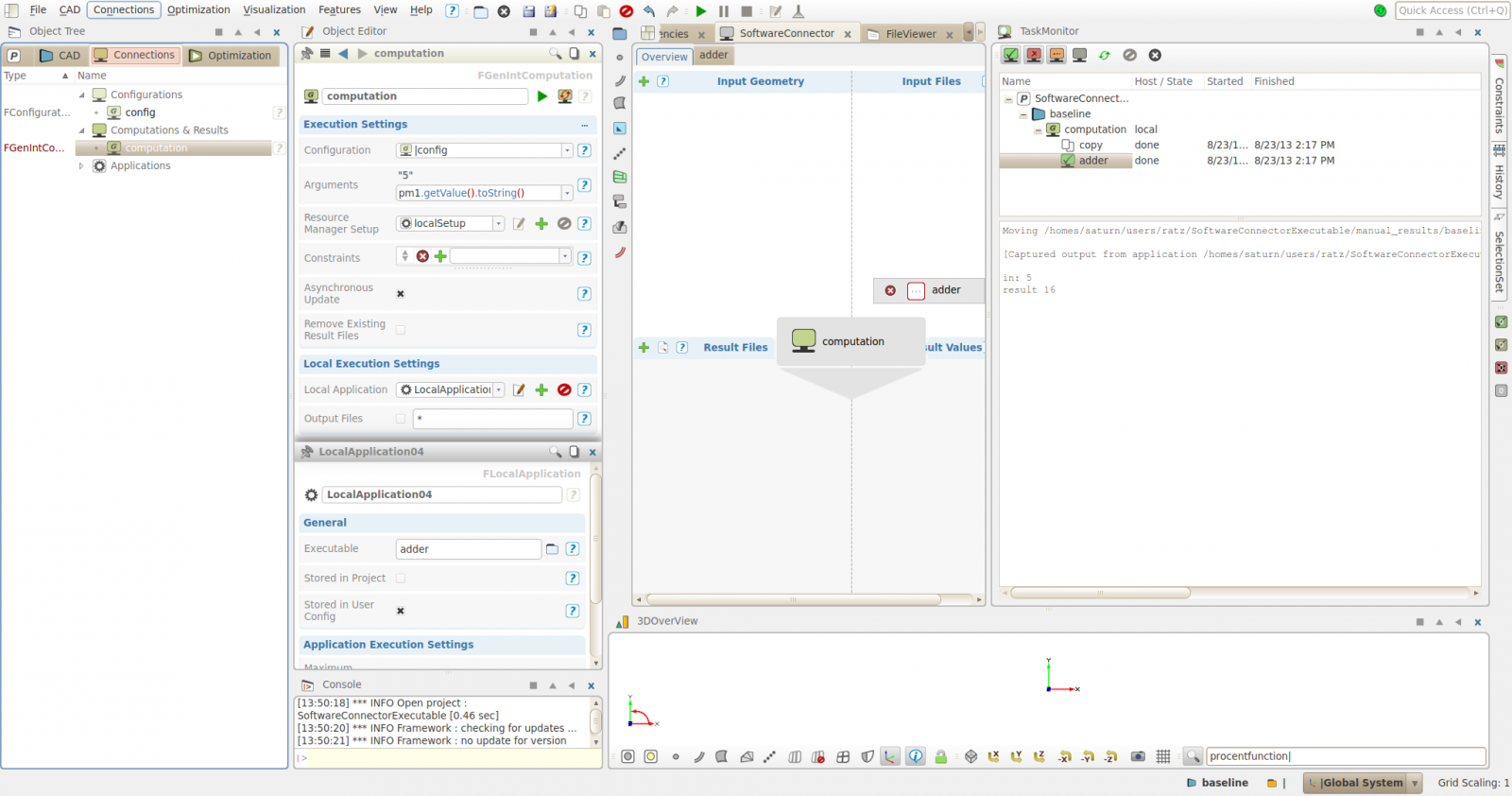The height and width of the screenshot is (796, 1512).
Task: Toggle the Stored in User Config checkbox
Action: click(401, 611)
